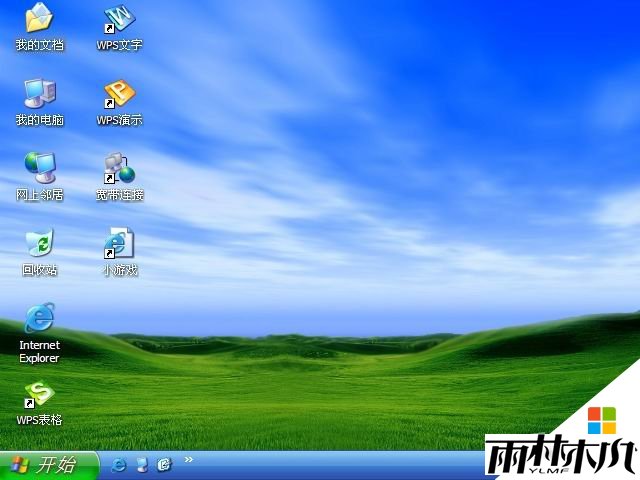Image resolution: width=640 pixels, height=480 pixels.
Task: Click the four-color Windows logo in corner
Action: 601,420
